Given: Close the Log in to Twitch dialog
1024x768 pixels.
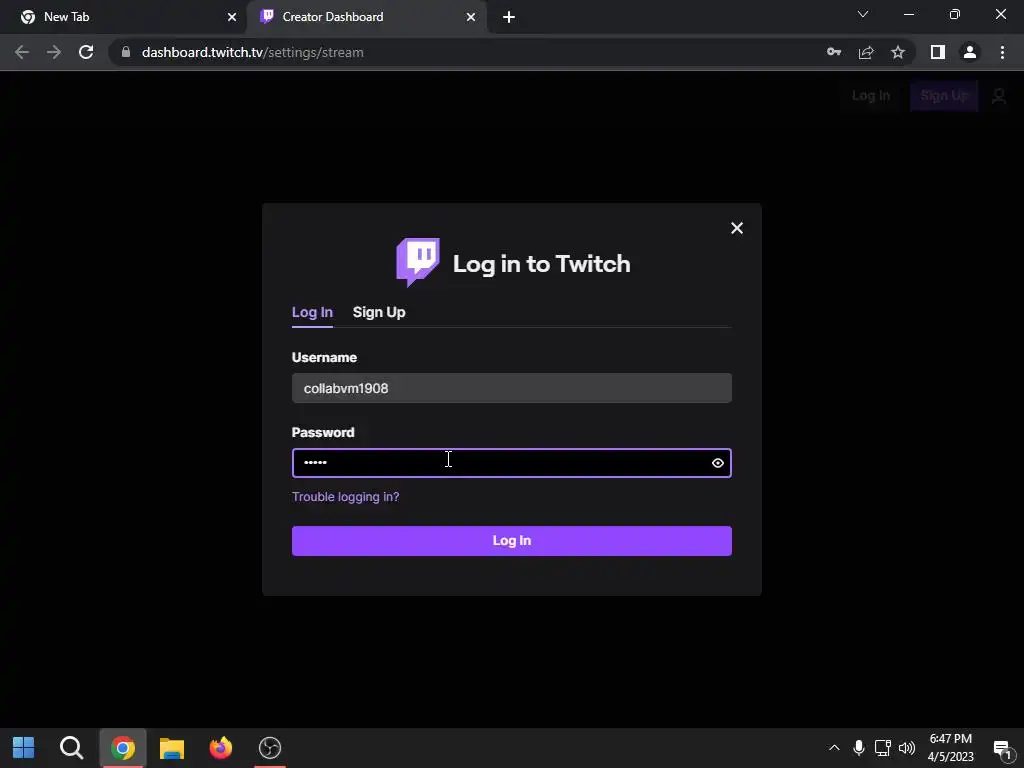Looking at the screenshot, I should click(737, 228).
